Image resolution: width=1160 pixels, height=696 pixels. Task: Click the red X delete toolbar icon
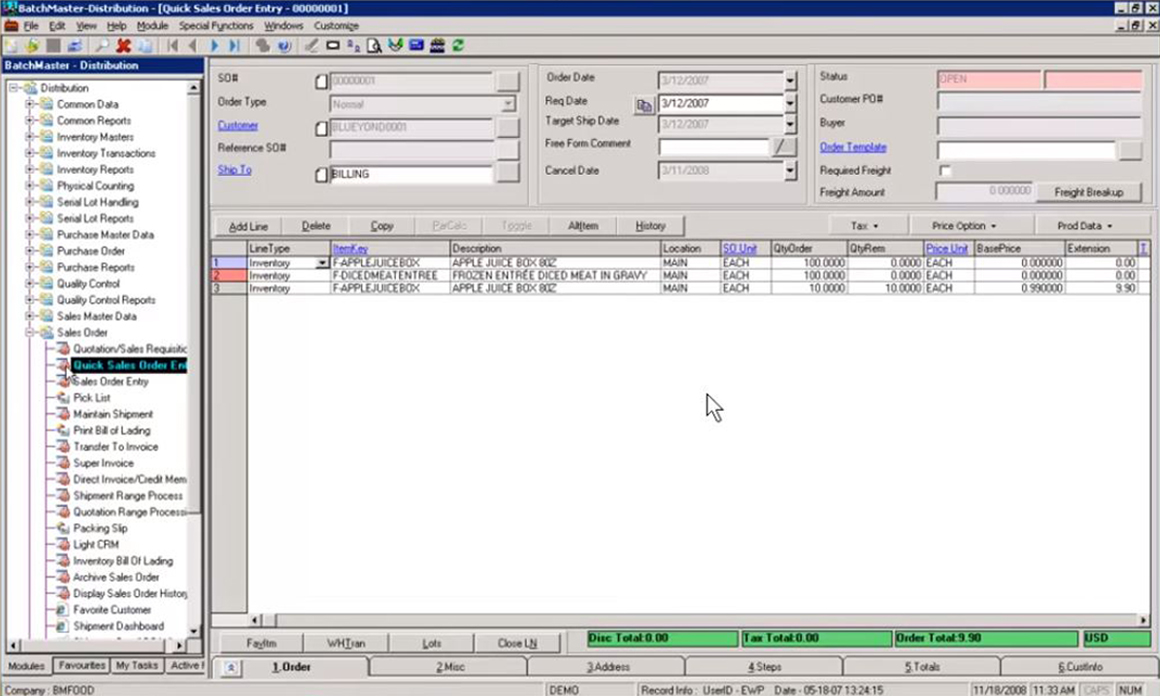pyautogui.click(x=123, y=46)
